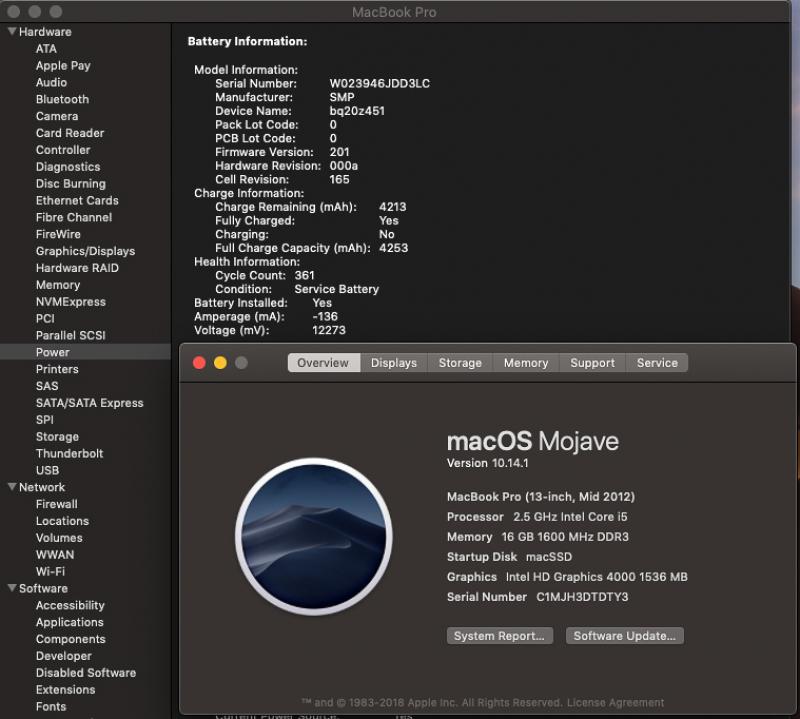Select the Support tab
The height and width of the screenshot is (719, 800).
click(592, 363)
